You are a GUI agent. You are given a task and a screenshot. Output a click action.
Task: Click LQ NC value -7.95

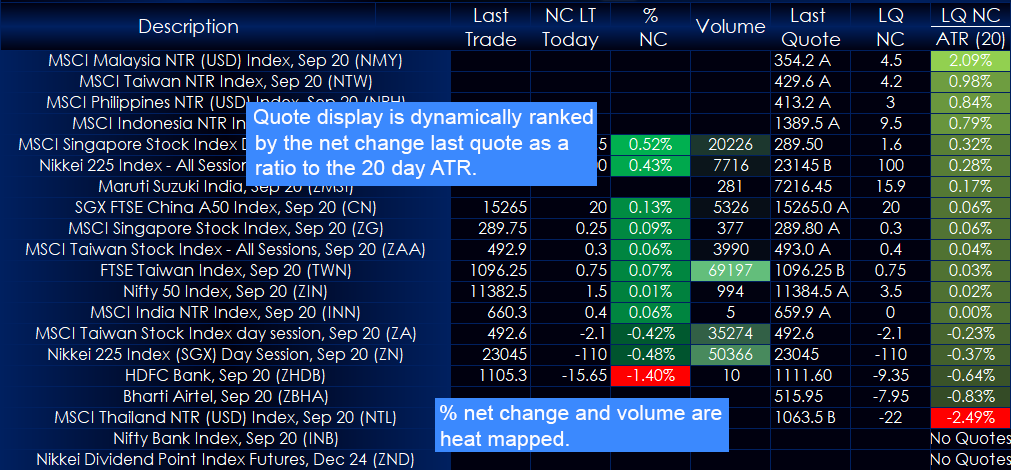tap(890, 396)
